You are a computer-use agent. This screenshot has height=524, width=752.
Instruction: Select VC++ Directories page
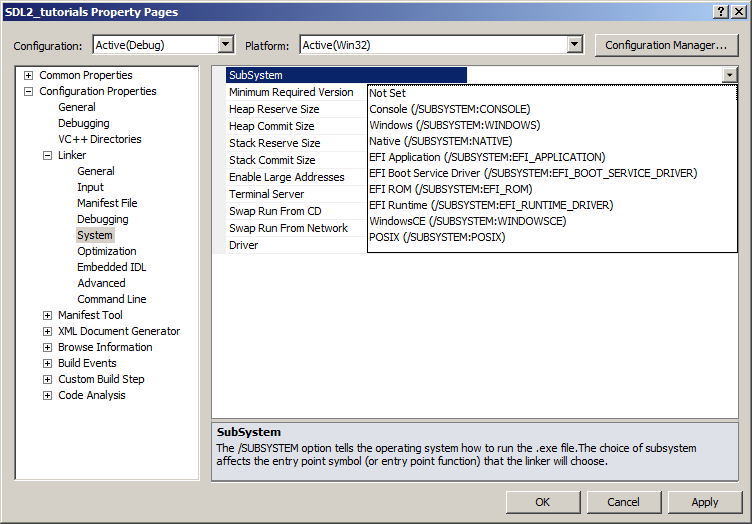click(100, 139)
